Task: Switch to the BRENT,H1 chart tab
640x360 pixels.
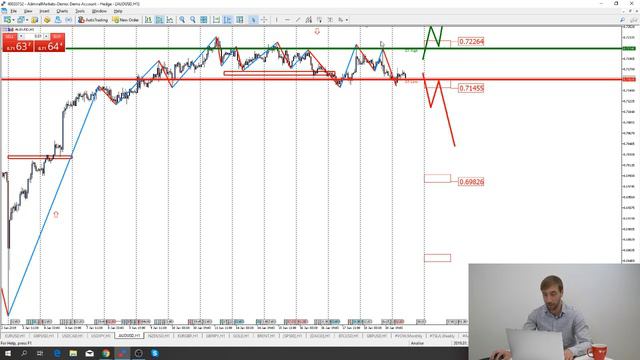Action: click(x=266, y=336)
